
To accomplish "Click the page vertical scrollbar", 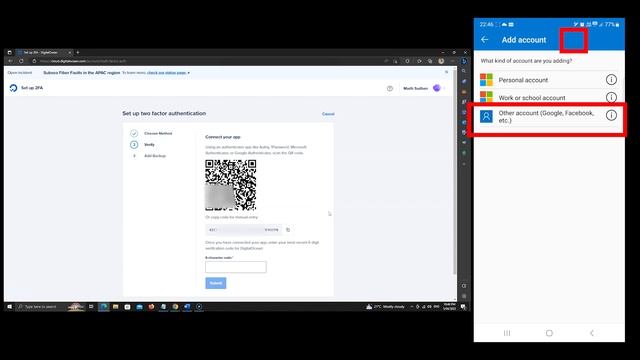I will 454,171.
